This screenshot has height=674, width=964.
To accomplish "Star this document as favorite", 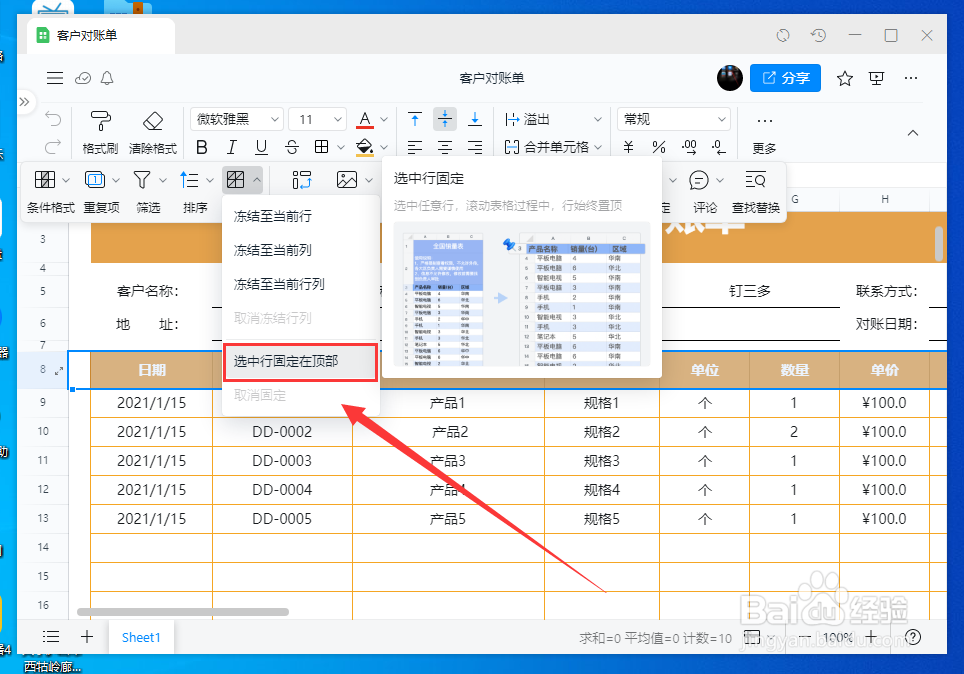I will pos(845,78).
